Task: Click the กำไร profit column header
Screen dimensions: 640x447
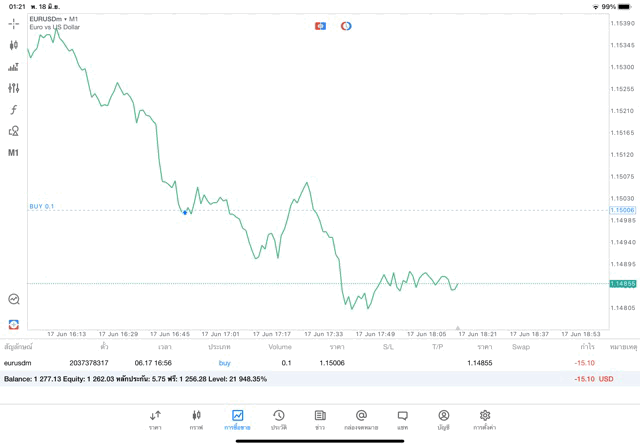Action: (x=587, y=347)
